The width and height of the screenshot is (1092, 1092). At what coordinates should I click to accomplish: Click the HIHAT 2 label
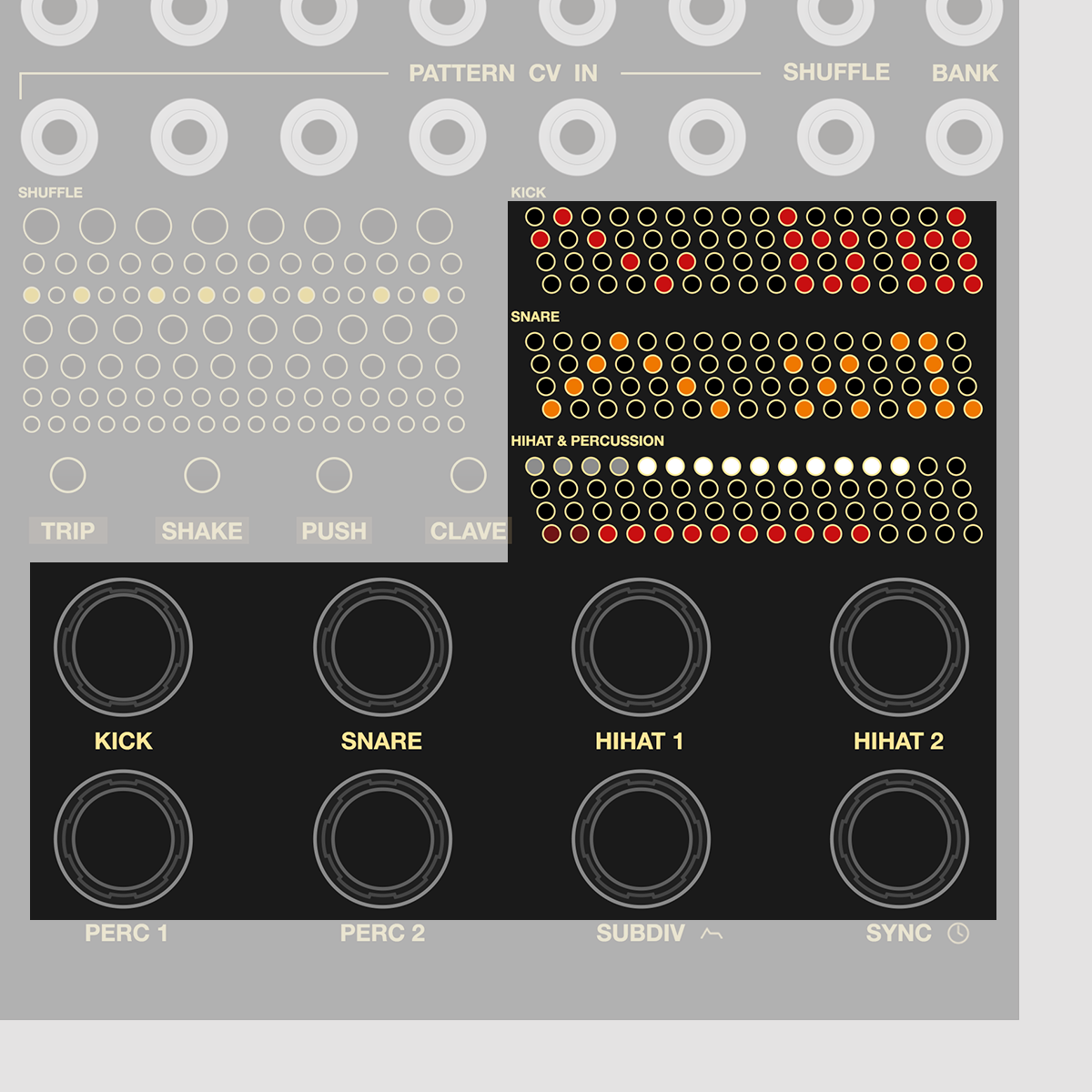(x=898, y=741)
